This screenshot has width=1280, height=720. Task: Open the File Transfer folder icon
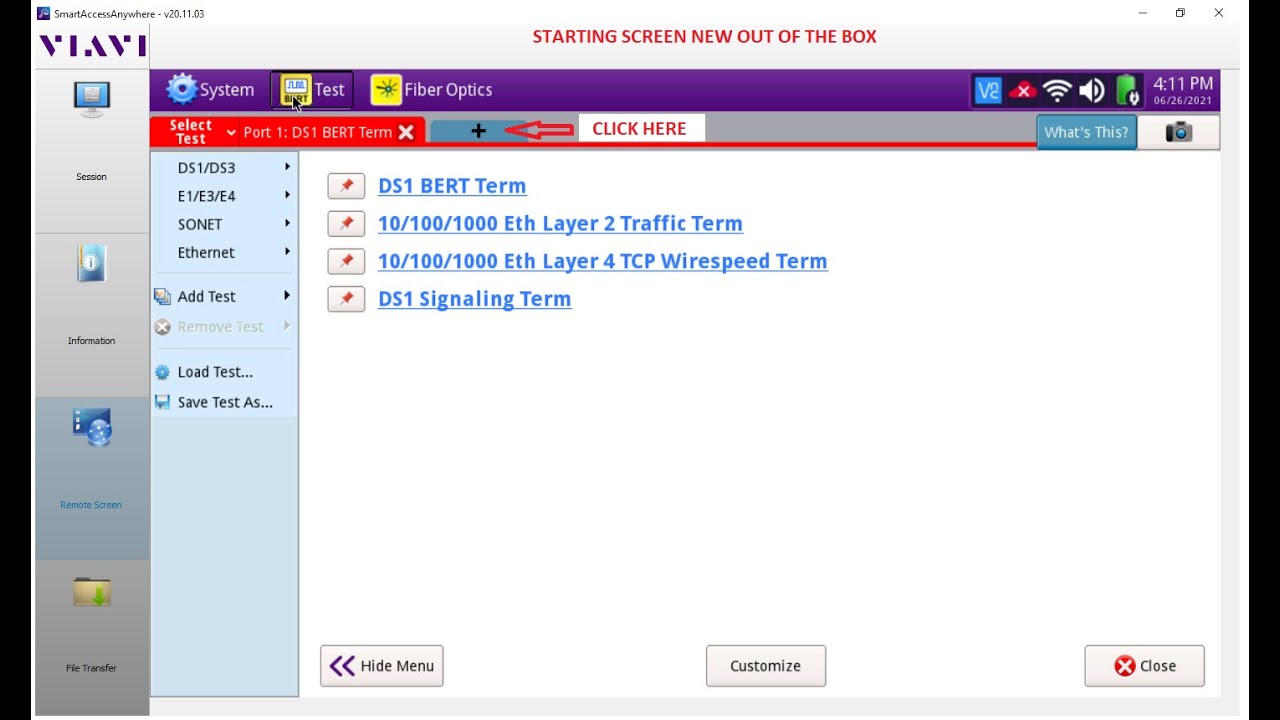[92, 592]
